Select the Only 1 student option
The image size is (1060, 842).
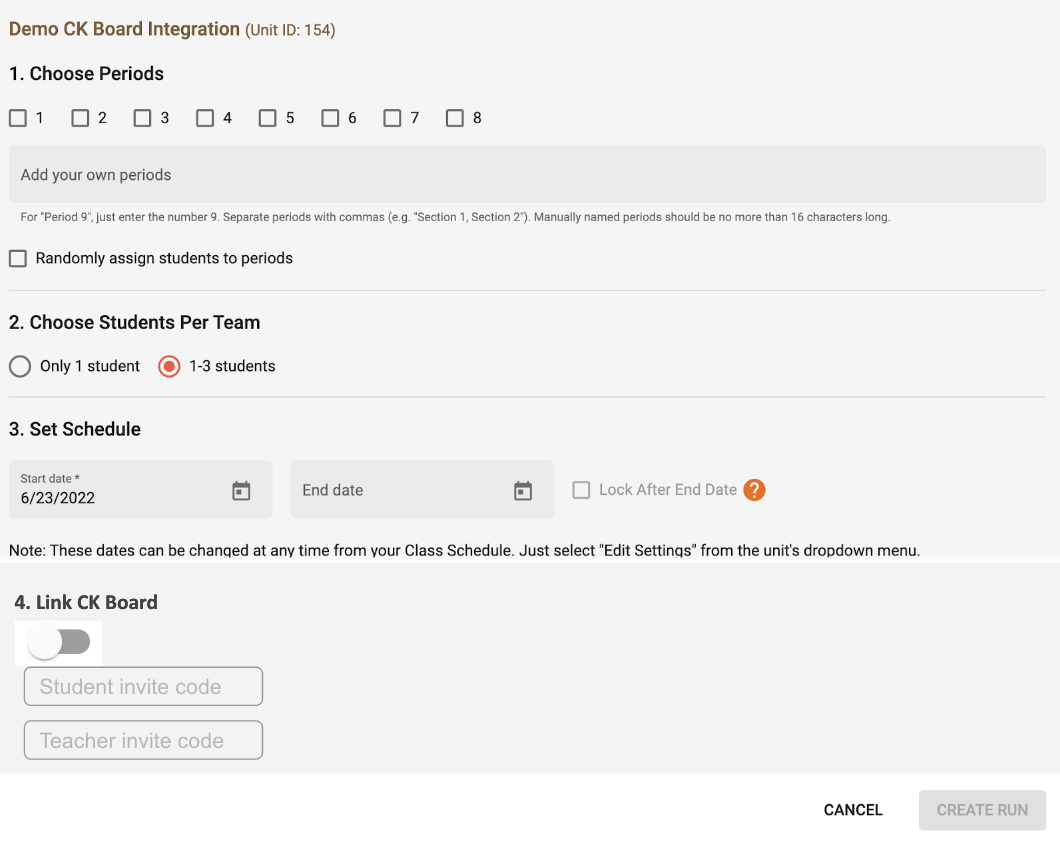(20, 366)
